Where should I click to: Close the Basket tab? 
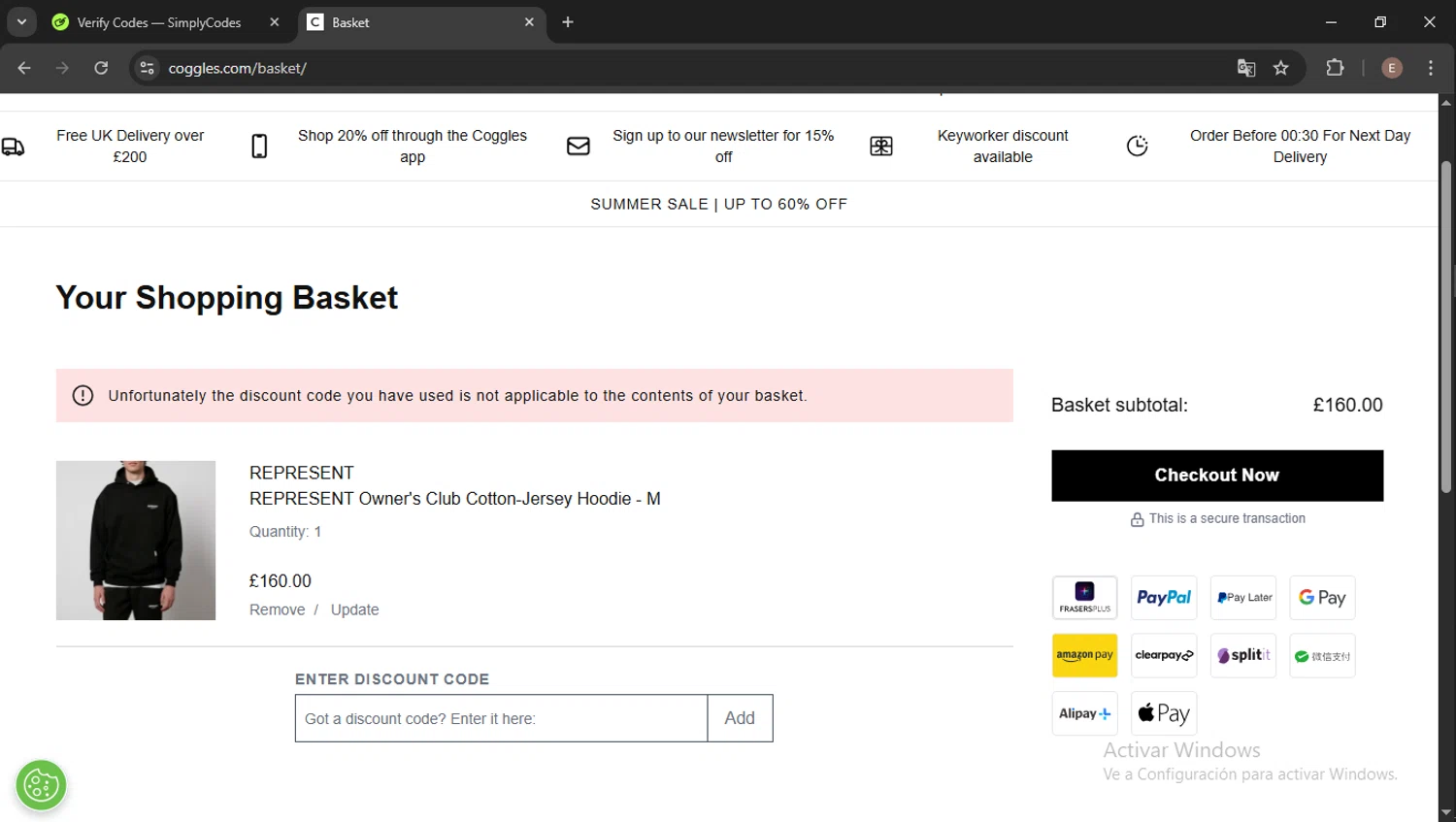point(529,21)
